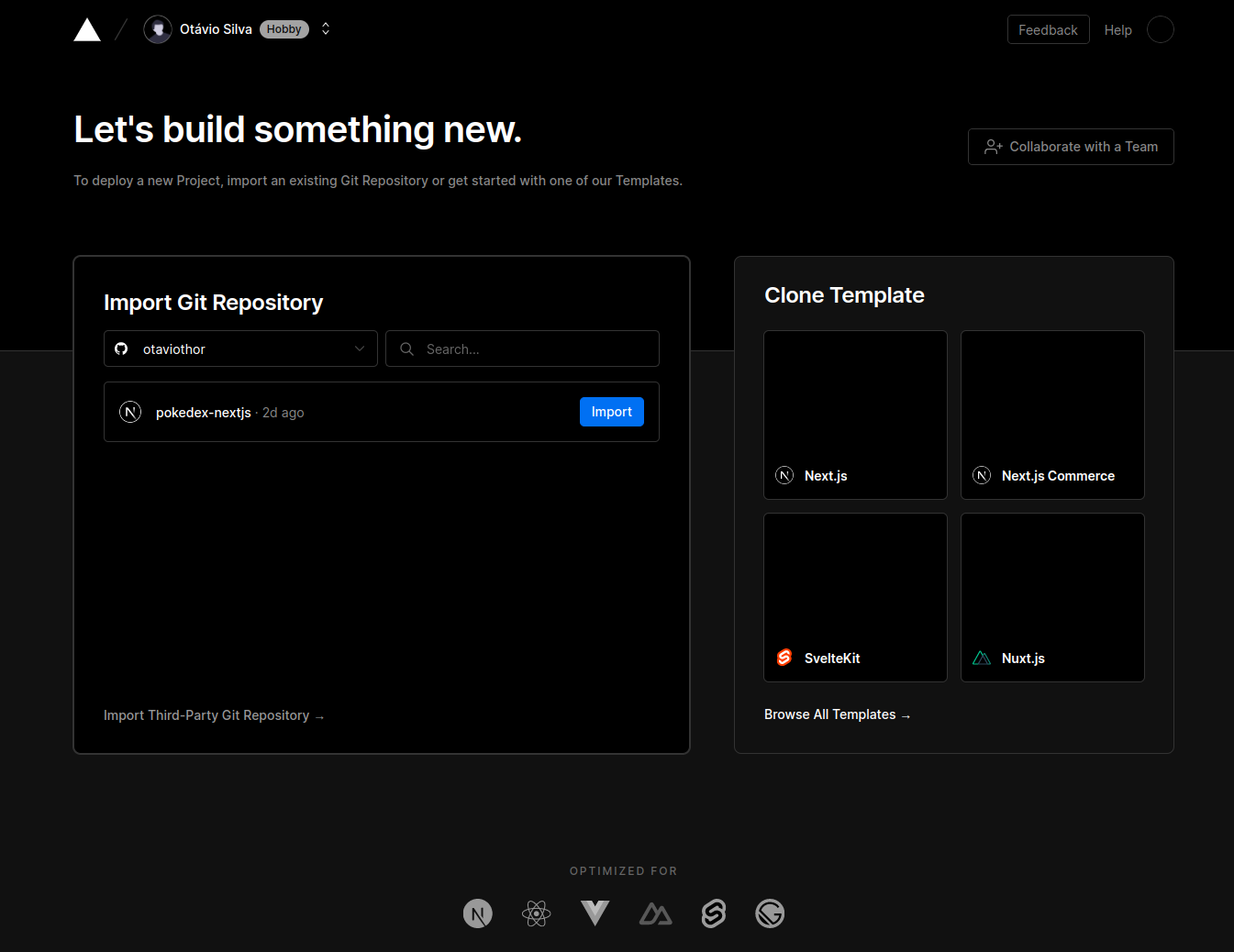Click the Nuxt.js green logo icon

point(982,658)
